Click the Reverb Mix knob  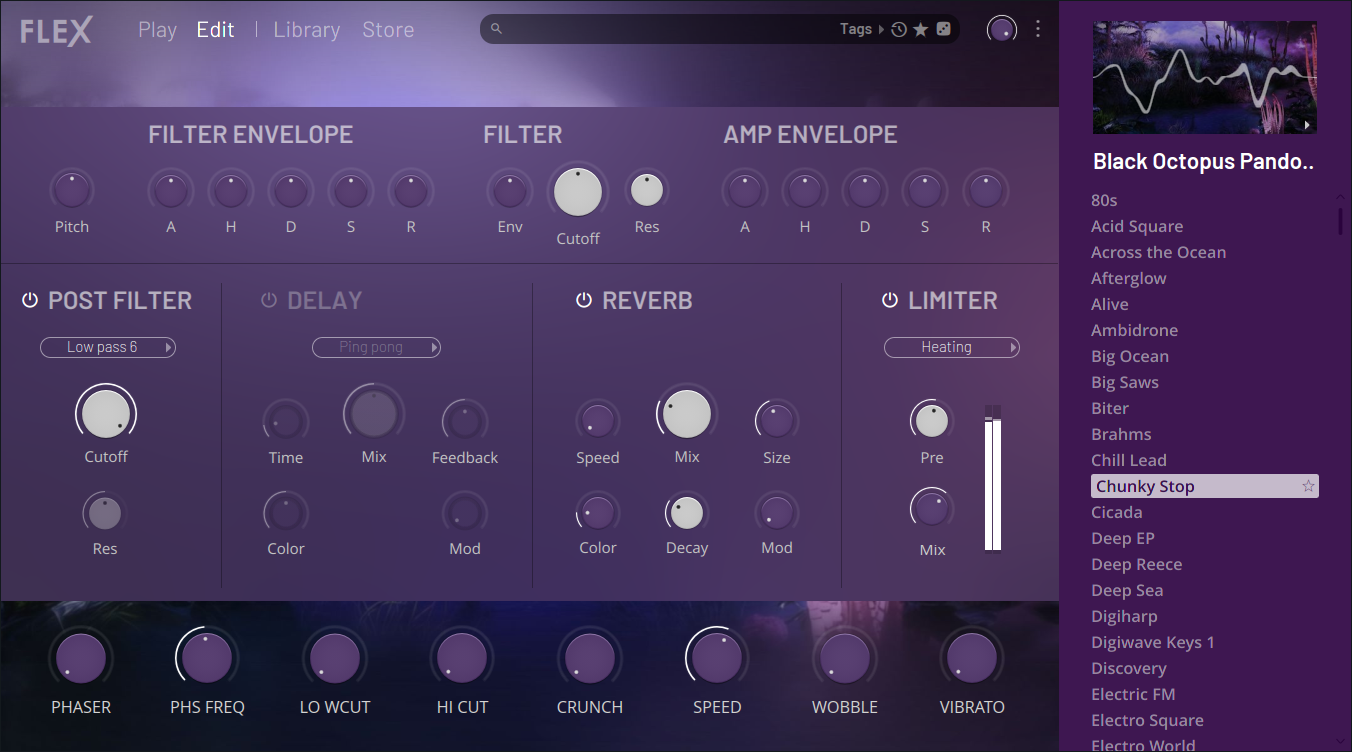coord(687,414)
